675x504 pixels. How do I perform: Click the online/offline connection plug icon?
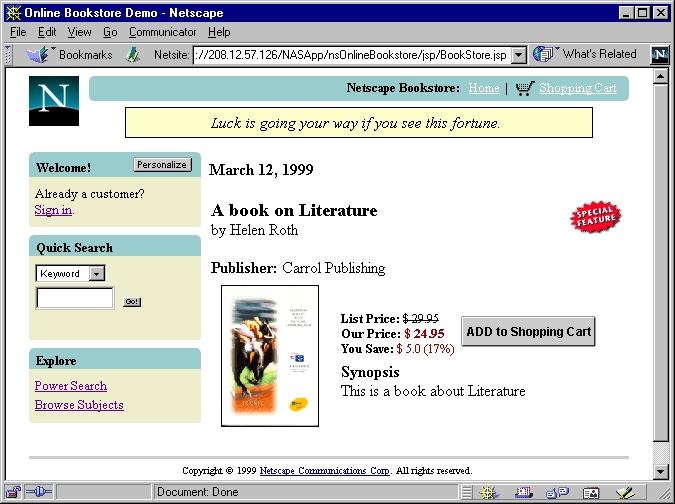(x=38, y=492)
